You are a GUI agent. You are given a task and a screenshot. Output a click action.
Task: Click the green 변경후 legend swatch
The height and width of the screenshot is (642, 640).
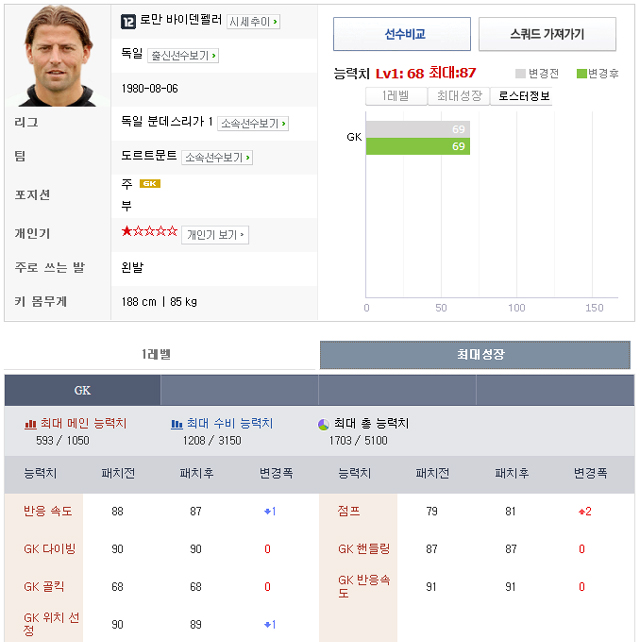coord(581,74)
